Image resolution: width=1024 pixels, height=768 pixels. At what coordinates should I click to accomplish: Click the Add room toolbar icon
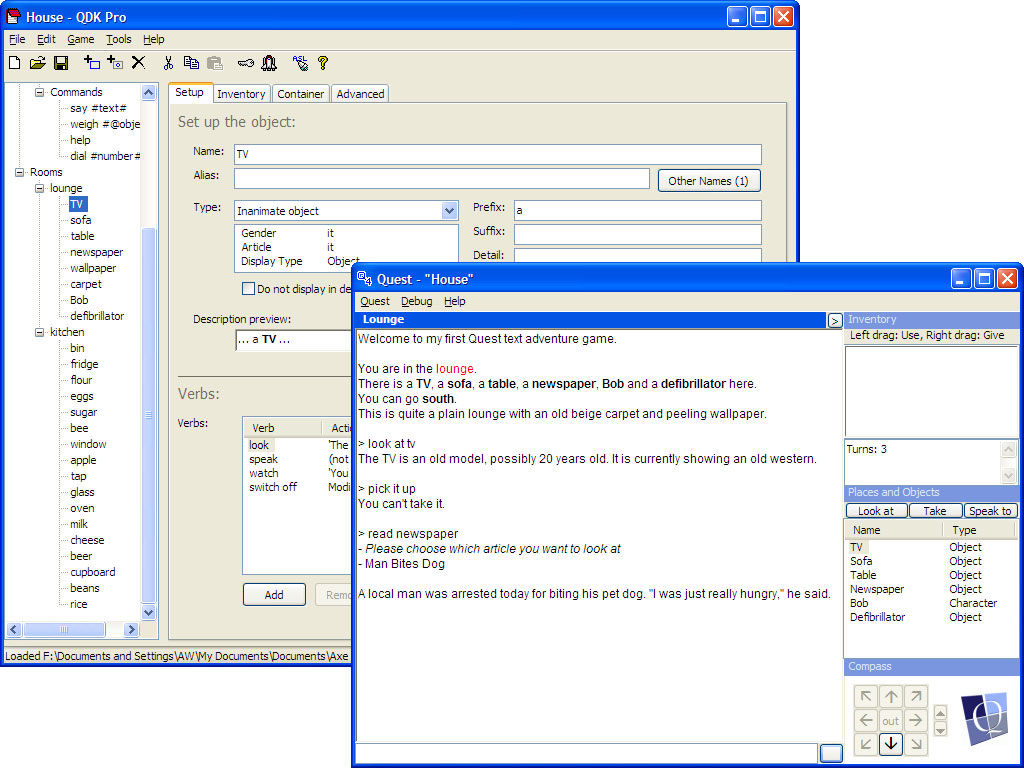(x=92, y=63)
